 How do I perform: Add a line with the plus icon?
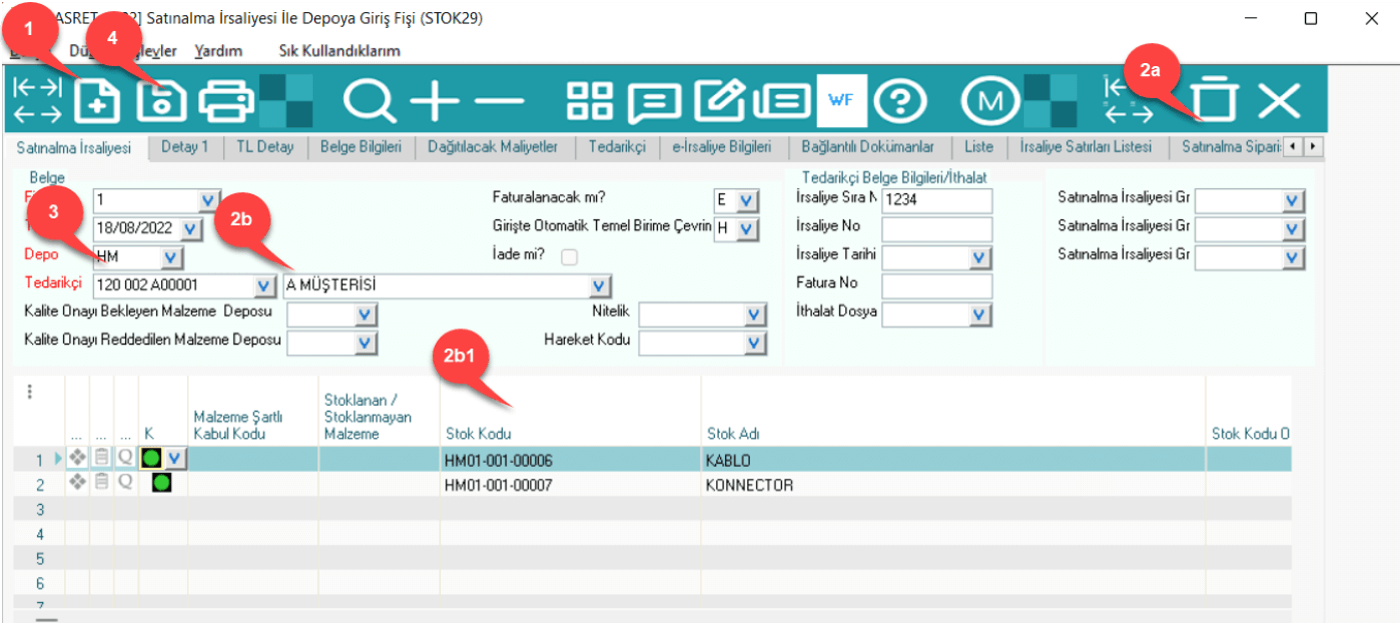[434, 101]
